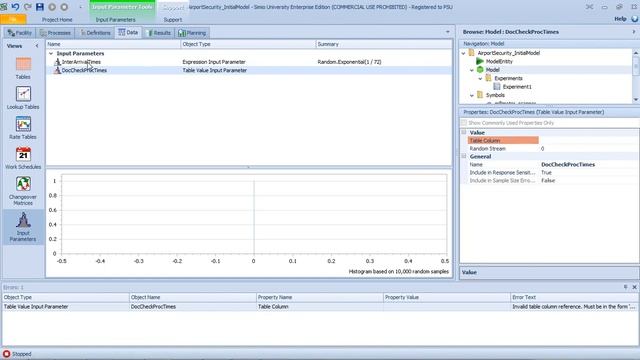640x360 pixels.
Task: Open the tab list dropdown arrow
Action: coord(447,32)
